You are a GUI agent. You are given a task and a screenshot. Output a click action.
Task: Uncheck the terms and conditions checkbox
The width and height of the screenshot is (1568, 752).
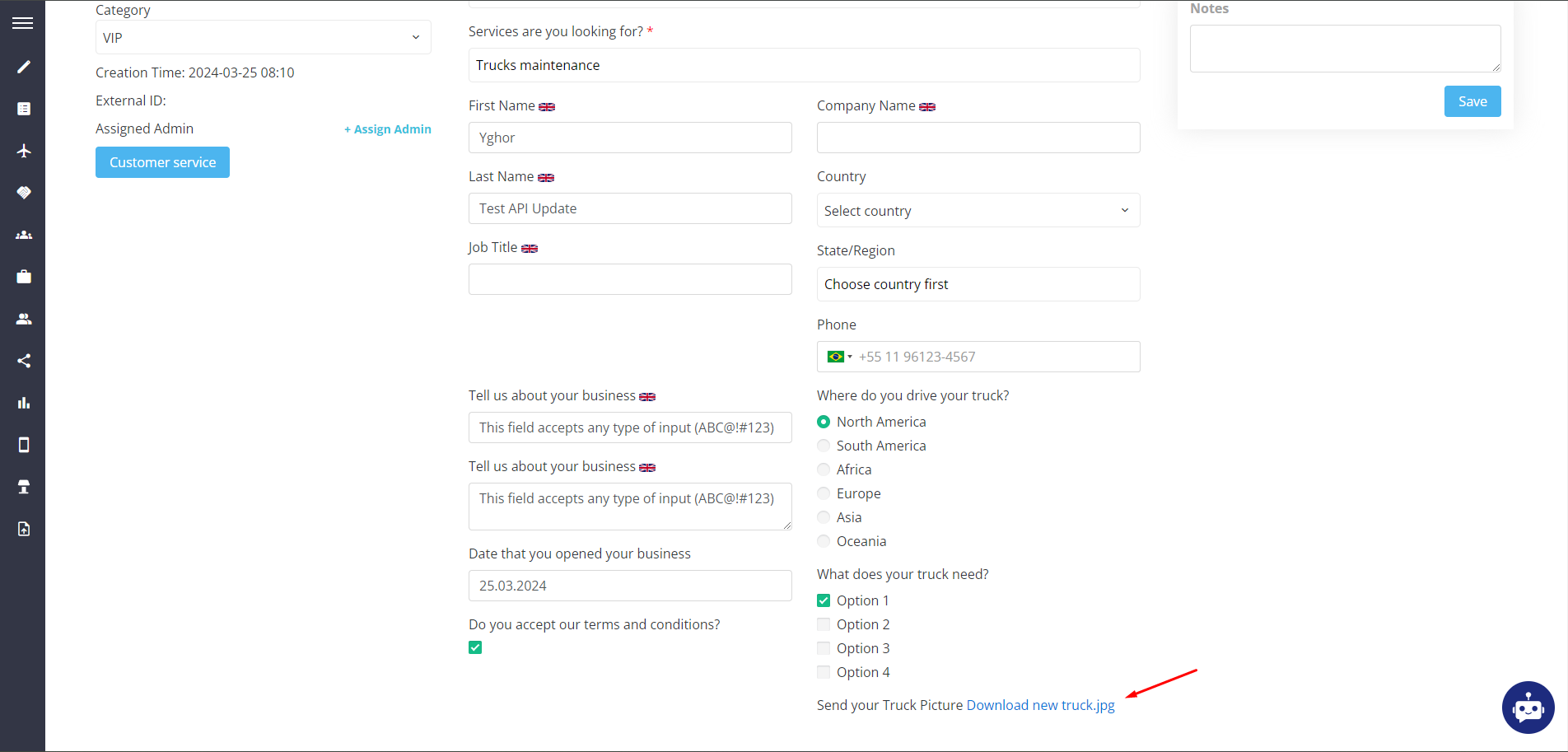[475, 647]
